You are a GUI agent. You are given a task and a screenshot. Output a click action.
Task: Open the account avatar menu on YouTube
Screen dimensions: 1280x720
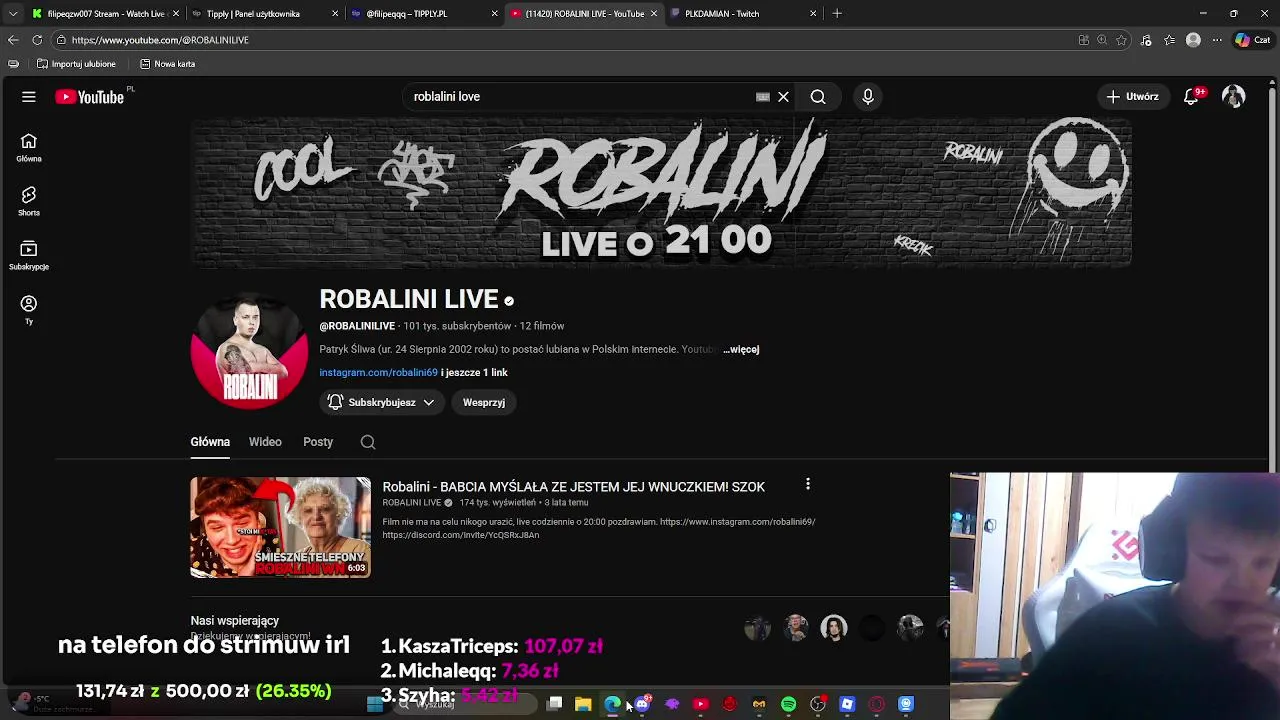coord(1234,97)
